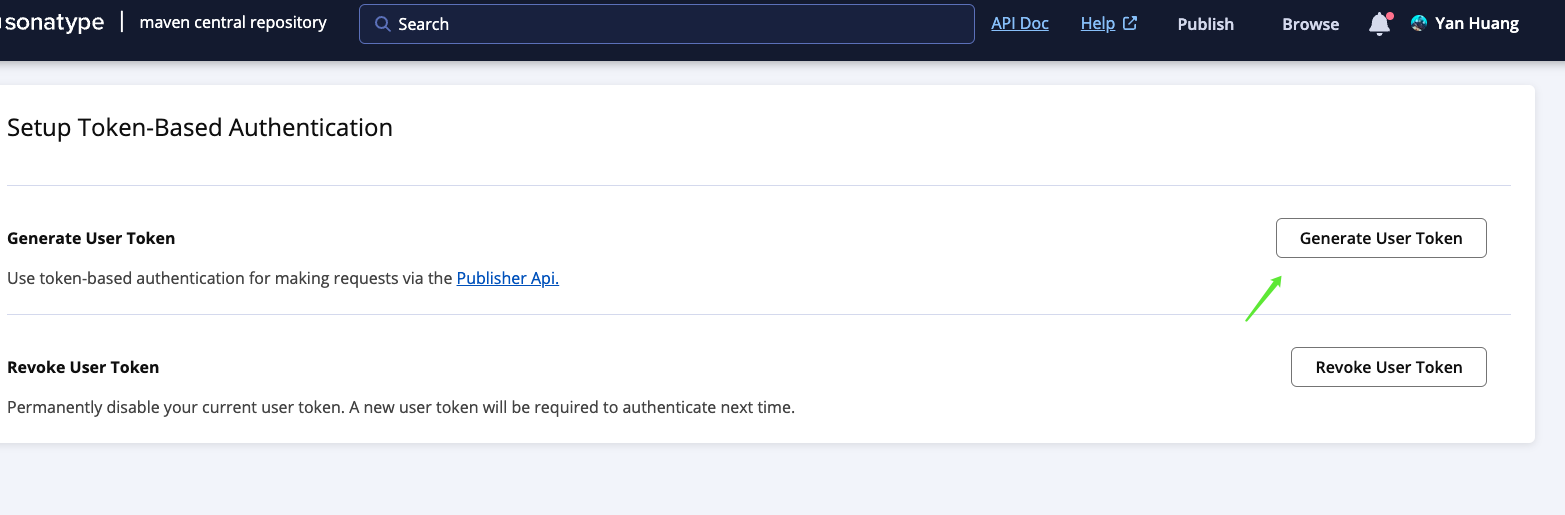Click the magnifier icon in search bar
Screen dimensions: 1565x515
tap(382, 24)
